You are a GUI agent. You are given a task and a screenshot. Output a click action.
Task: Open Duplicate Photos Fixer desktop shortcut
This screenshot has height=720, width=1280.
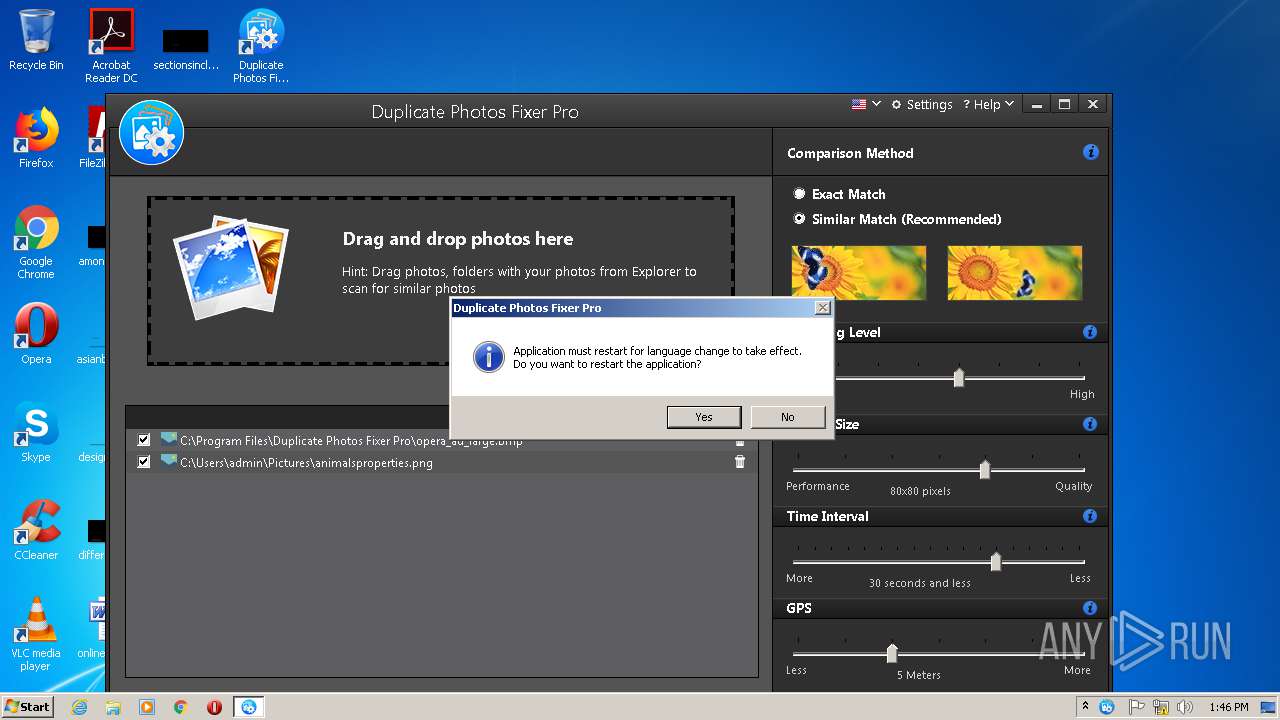(x=261, y=46)
